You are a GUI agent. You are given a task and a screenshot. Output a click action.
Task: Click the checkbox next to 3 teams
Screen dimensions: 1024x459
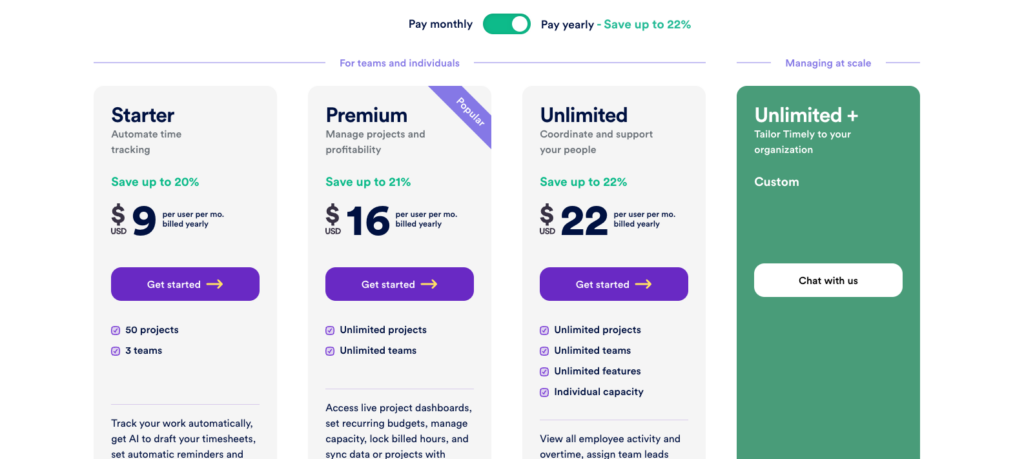(x=116, y=351)
